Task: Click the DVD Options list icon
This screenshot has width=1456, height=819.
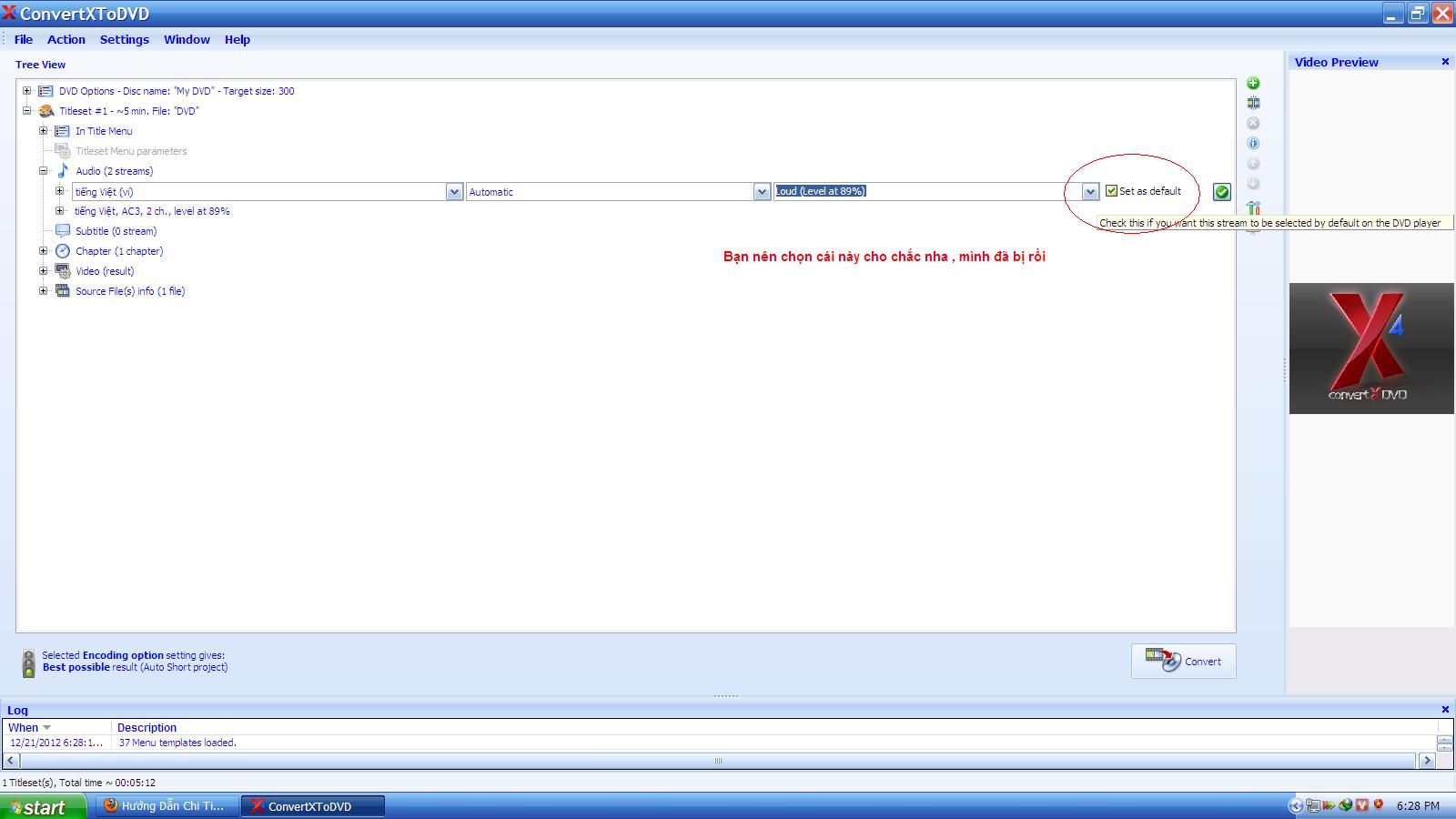Action: 45,91
